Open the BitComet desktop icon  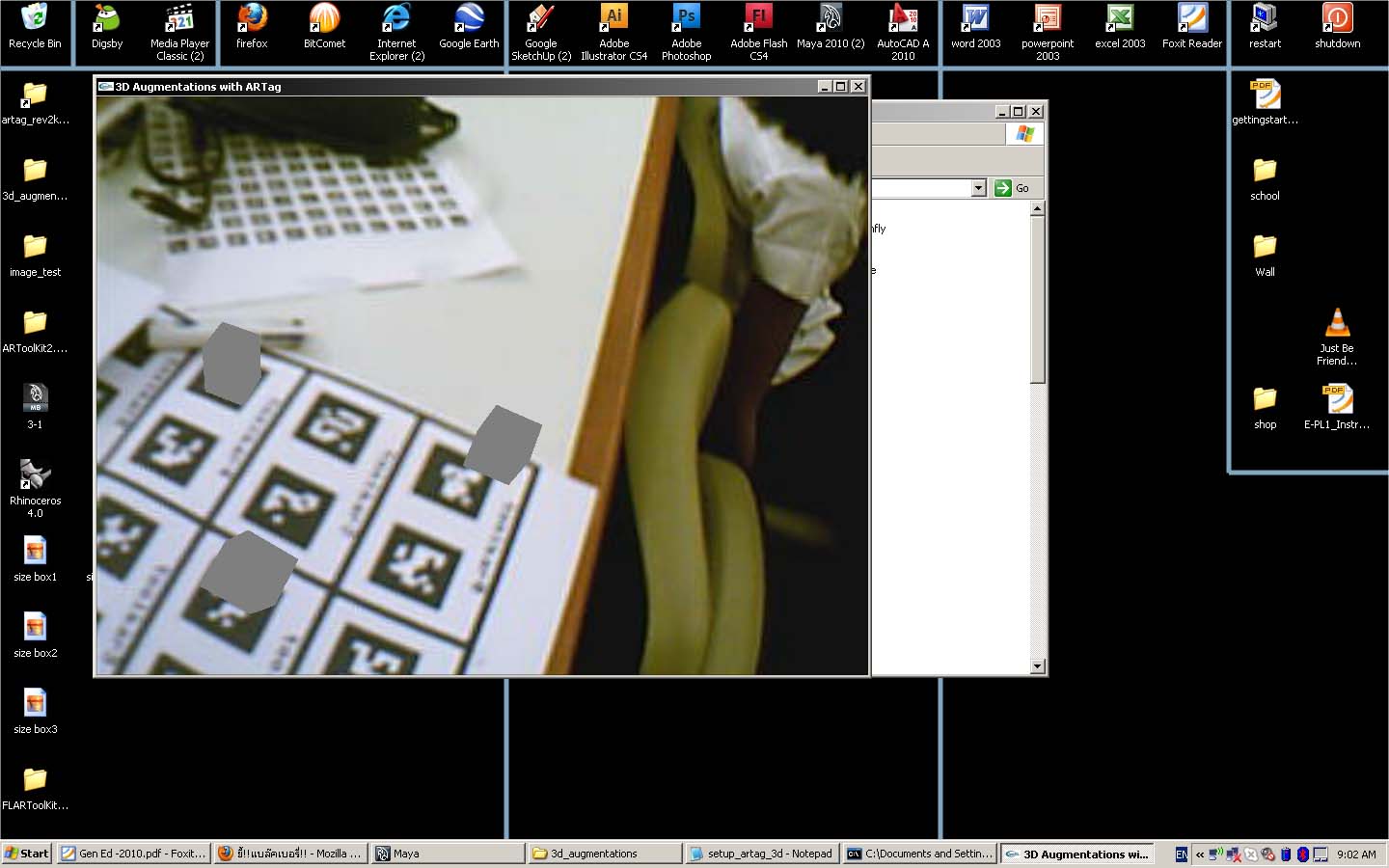[x=324, y=19]
